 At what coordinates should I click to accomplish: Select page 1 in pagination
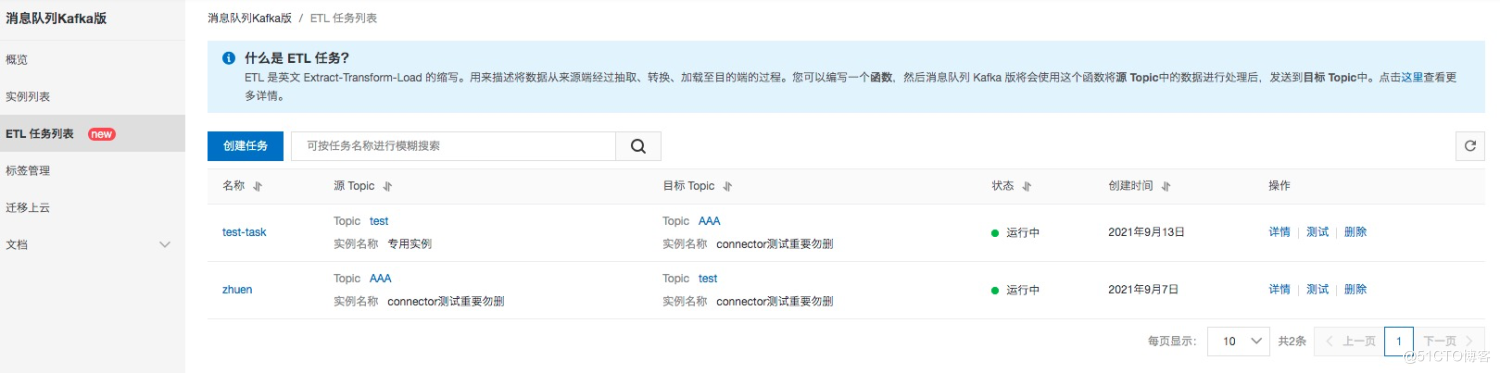click(1399, 341)
